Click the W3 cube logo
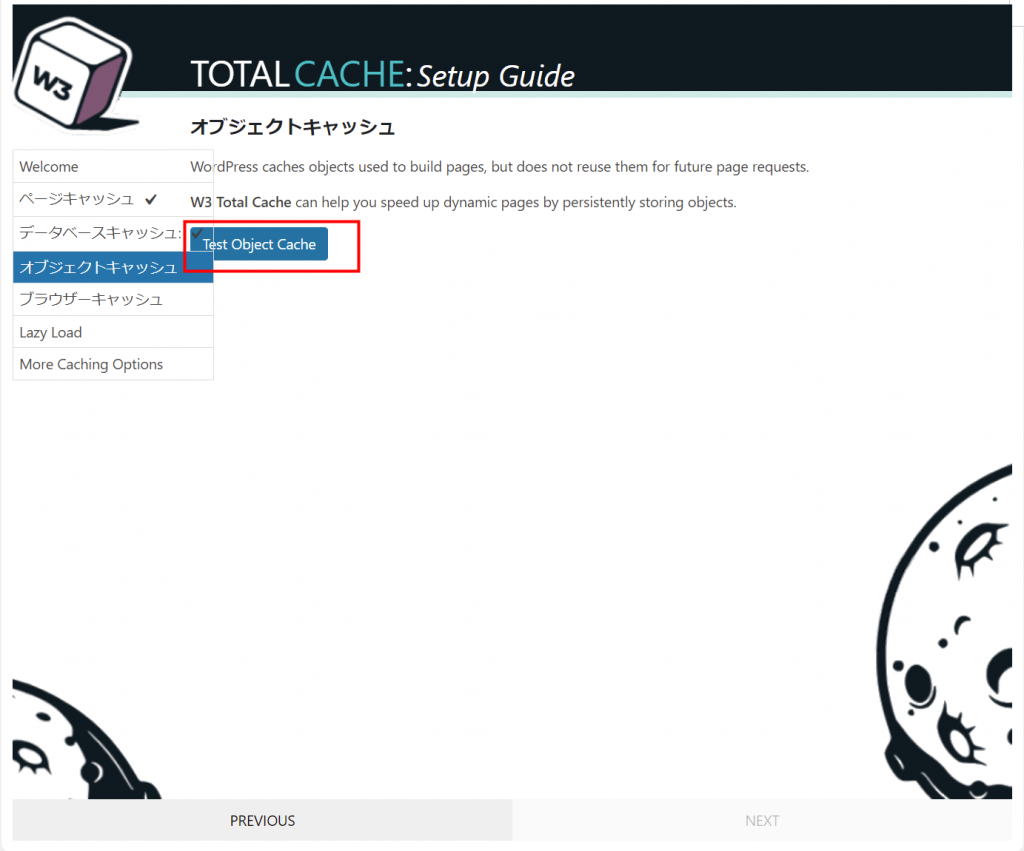 (x=72, y=73)
